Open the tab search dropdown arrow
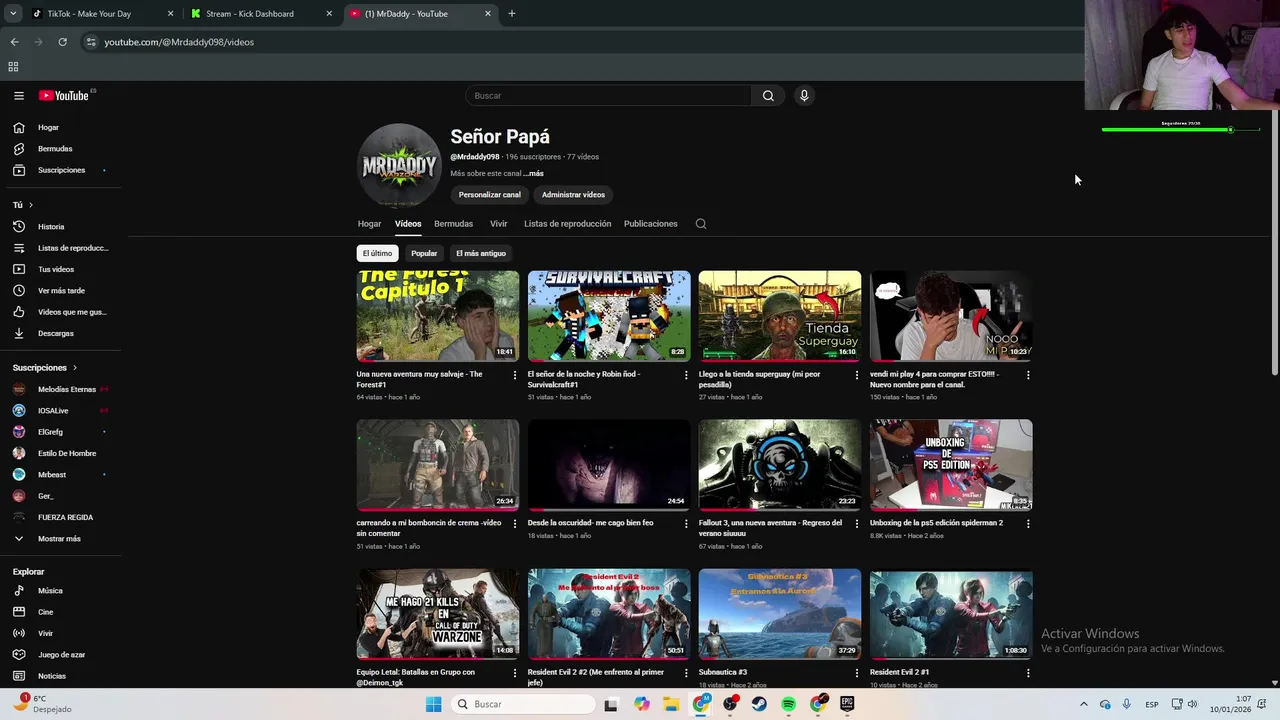The width and height of the screenshot is (1280, 720). tap(13, 14)
